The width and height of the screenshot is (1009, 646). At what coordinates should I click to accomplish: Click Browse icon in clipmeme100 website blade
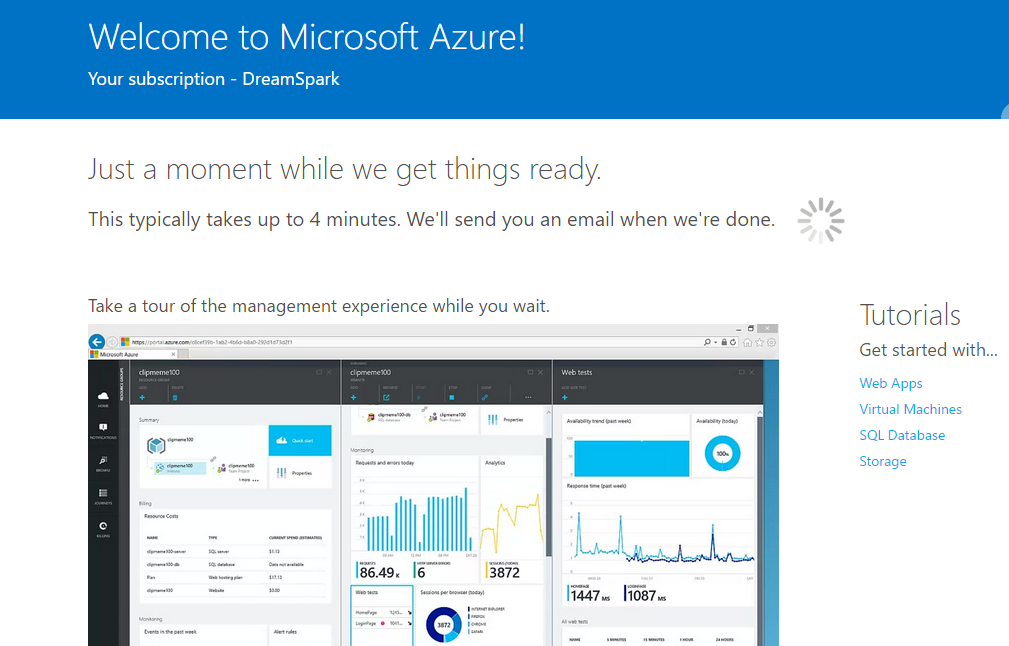(x=386, y=398)
